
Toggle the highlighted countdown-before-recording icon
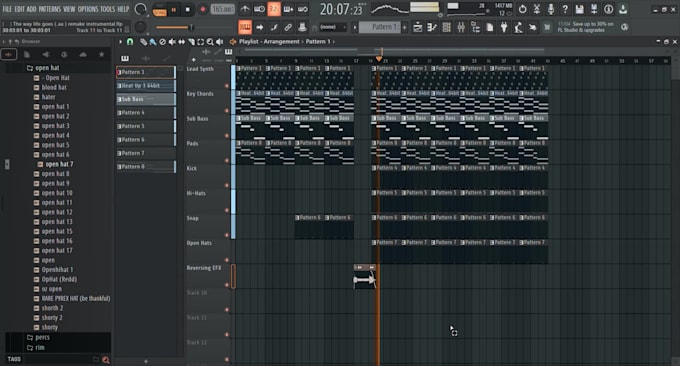[274, 9]
